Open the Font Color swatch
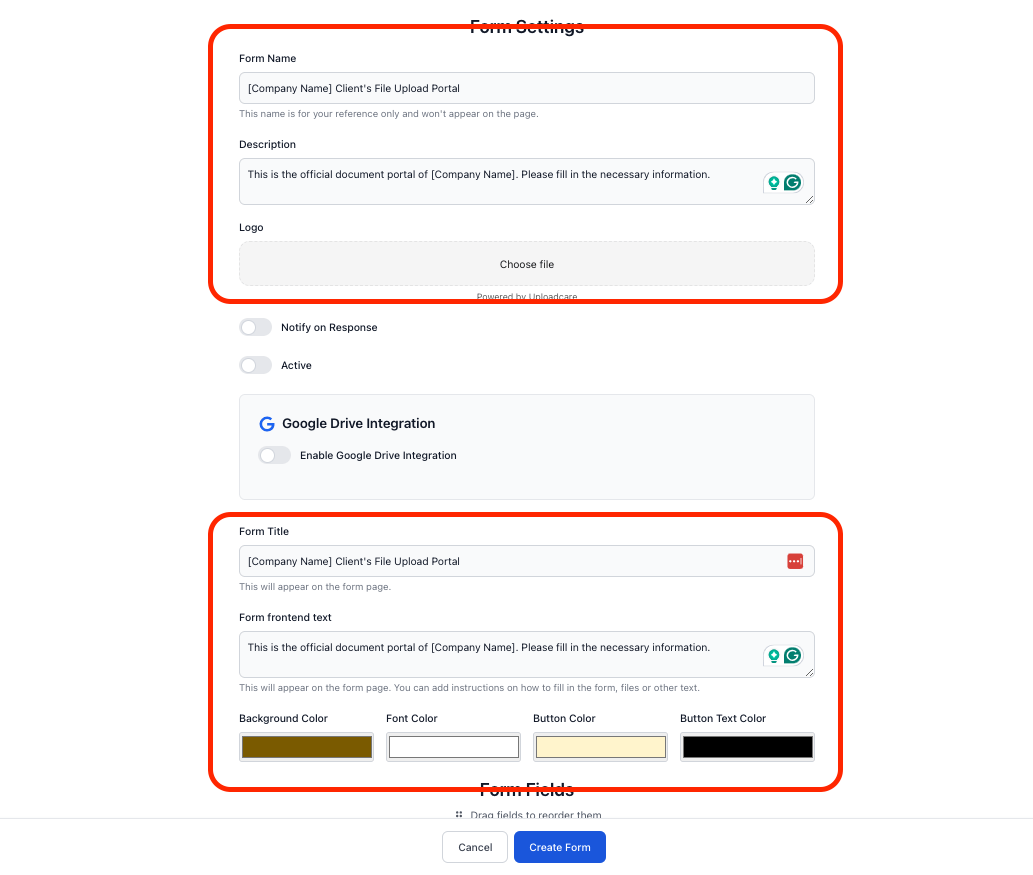This screenshot has height=875, width=1033. coord(454,747)
